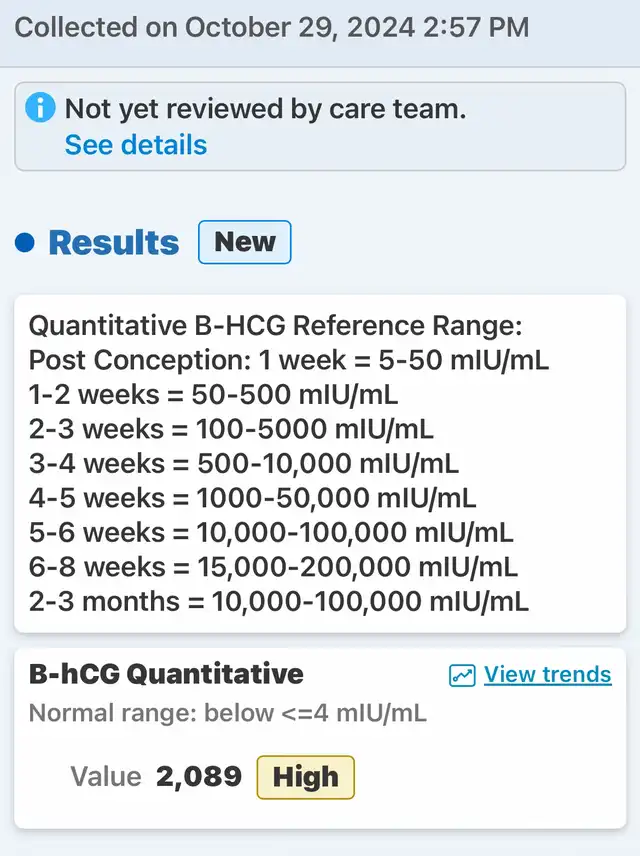The width and height of the screenshot is (640, 856).
Task: Tap the New badge beside Results
Action: (x=245, y=242)
